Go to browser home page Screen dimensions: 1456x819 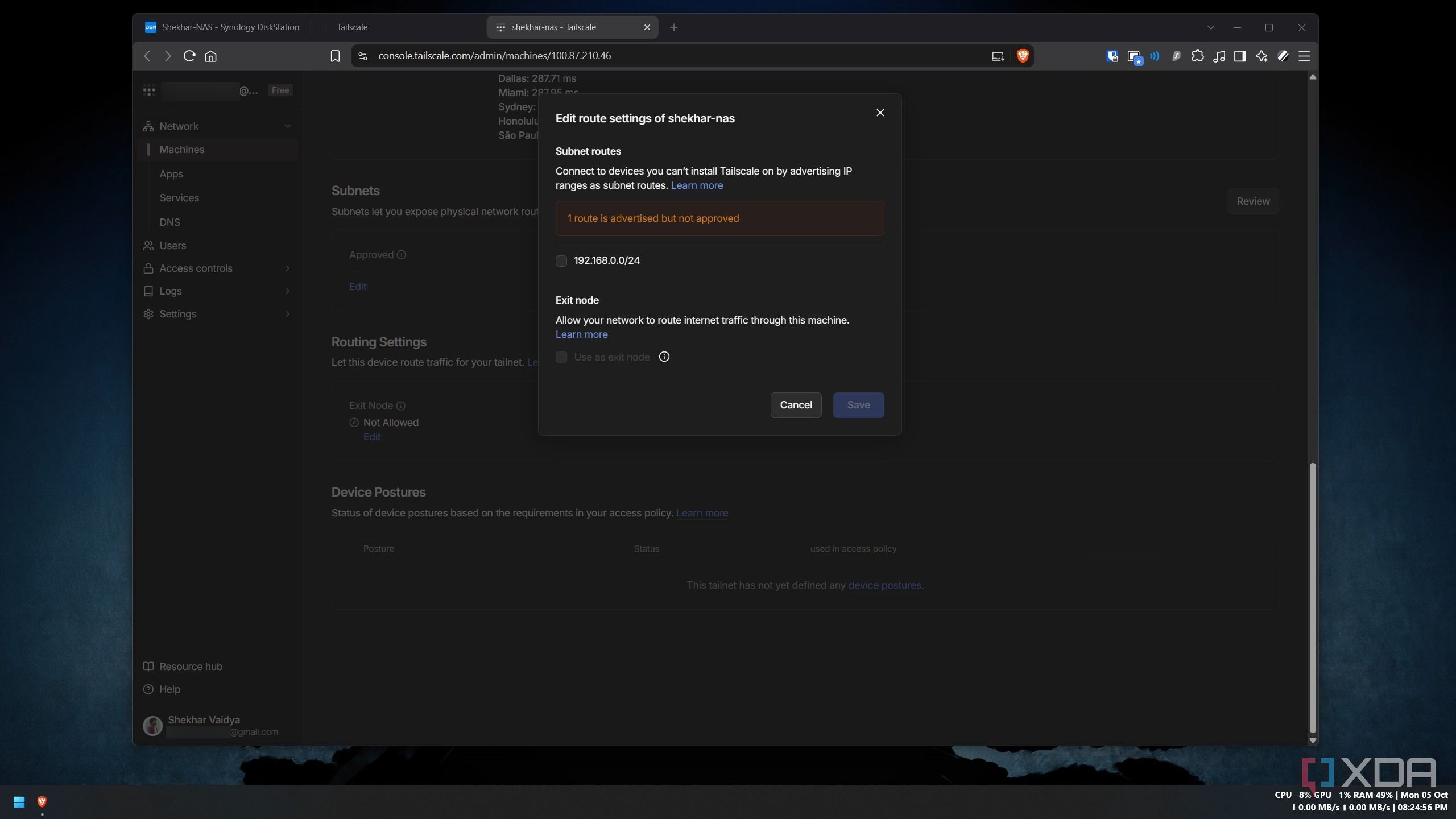click(210, 56)
